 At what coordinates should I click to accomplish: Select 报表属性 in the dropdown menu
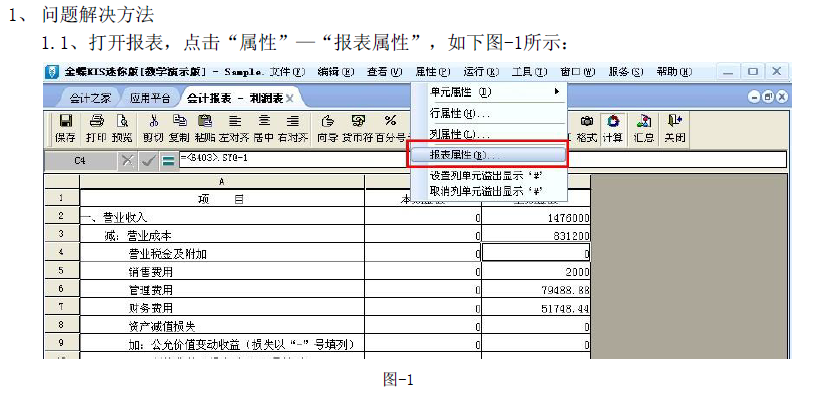point(487,155)
